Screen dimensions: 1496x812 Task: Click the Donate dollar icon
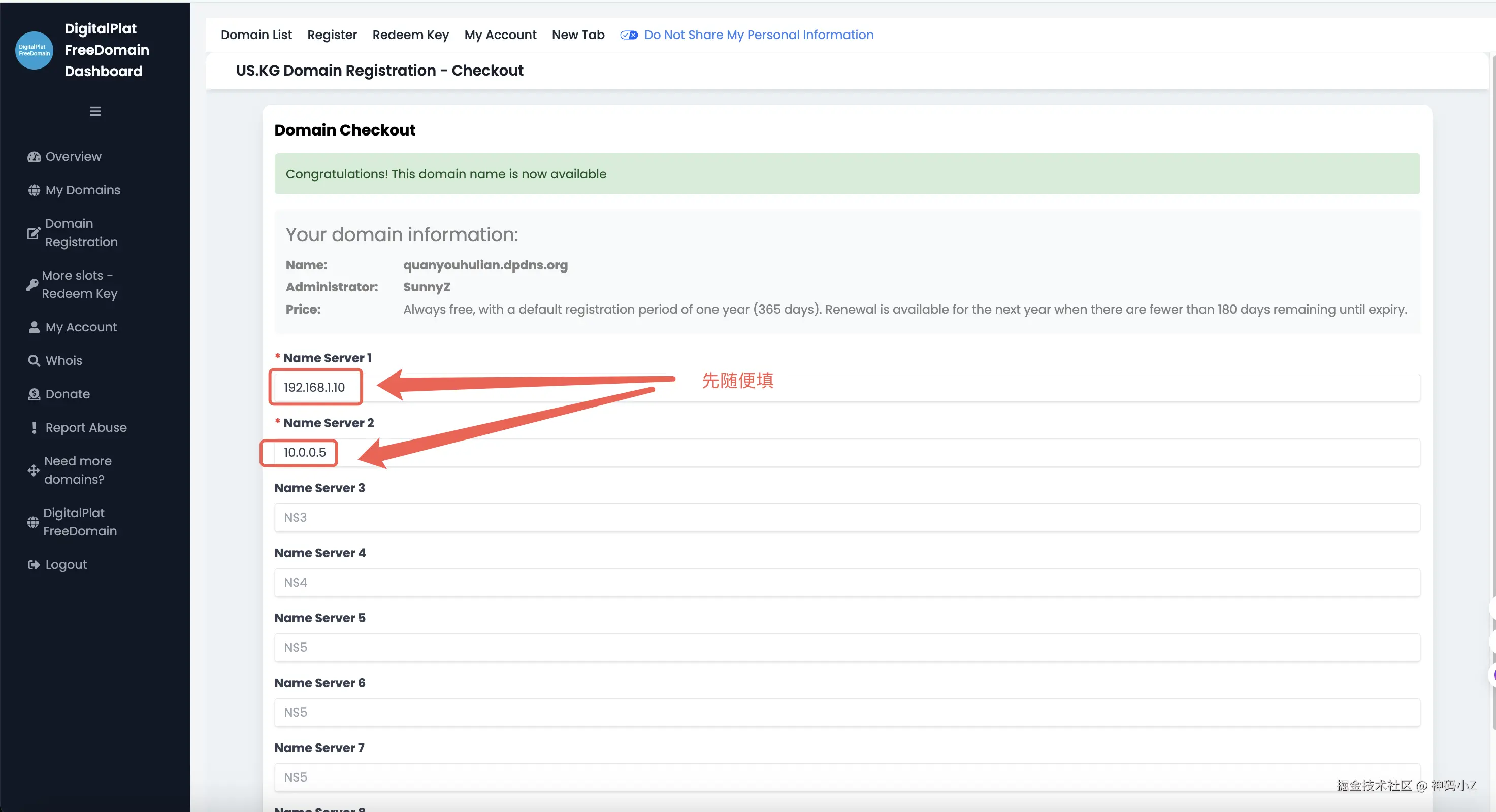point(34,394)
